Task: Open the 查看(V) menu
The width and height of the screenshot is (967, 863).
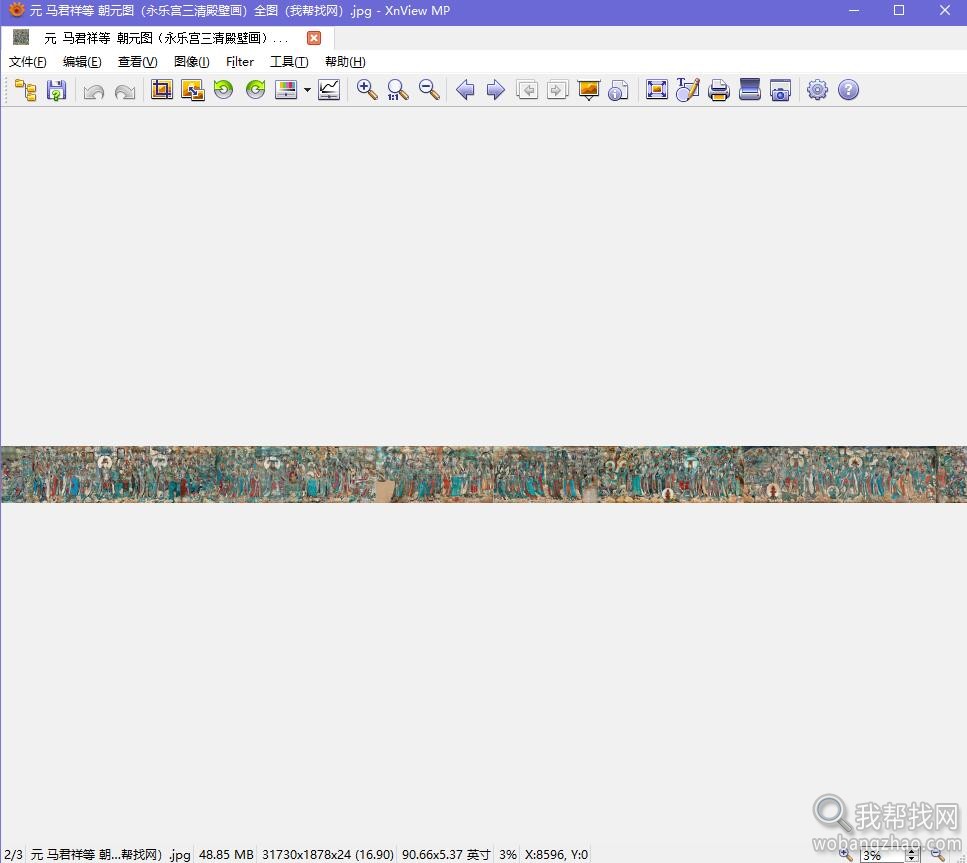Action: coord(138,62)
